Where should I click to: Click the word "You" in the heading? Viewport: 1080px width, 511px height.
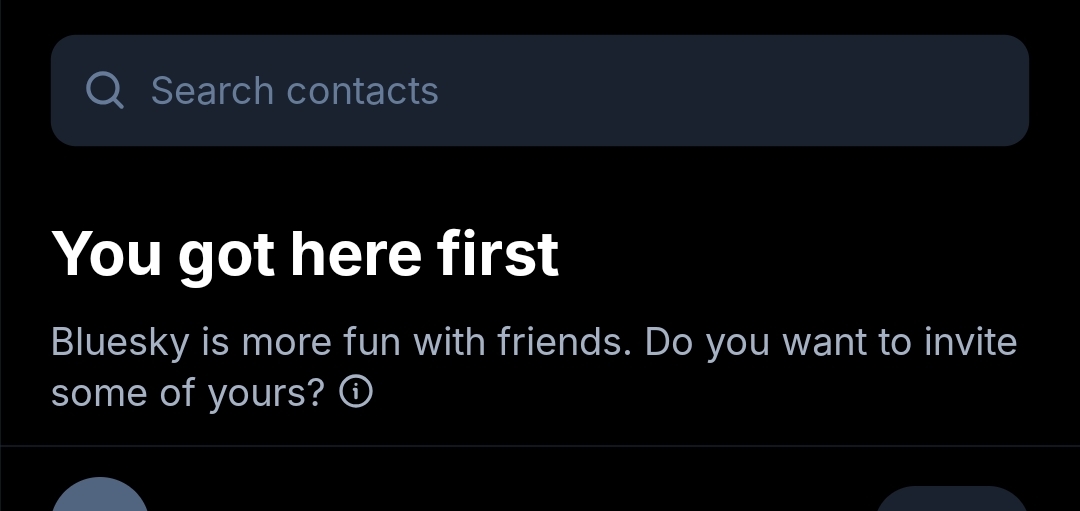[x=107, y=253]
